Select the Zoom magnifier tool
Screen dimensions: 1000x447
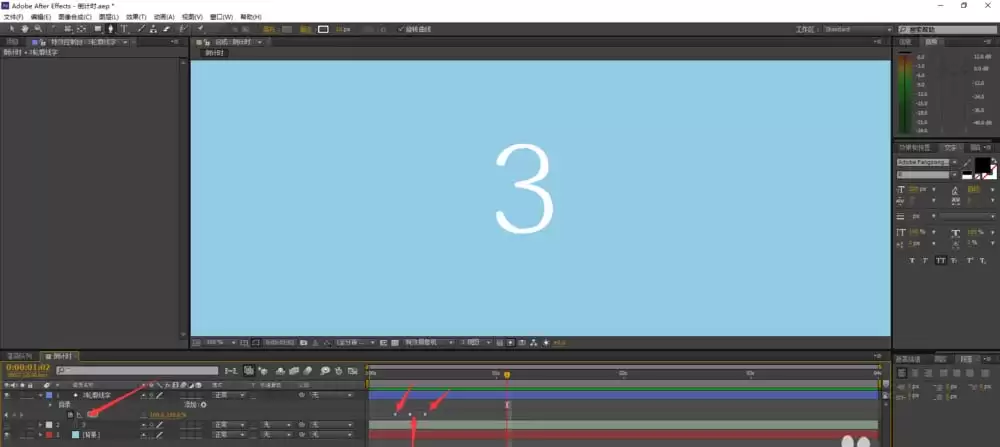coord(38,29)
